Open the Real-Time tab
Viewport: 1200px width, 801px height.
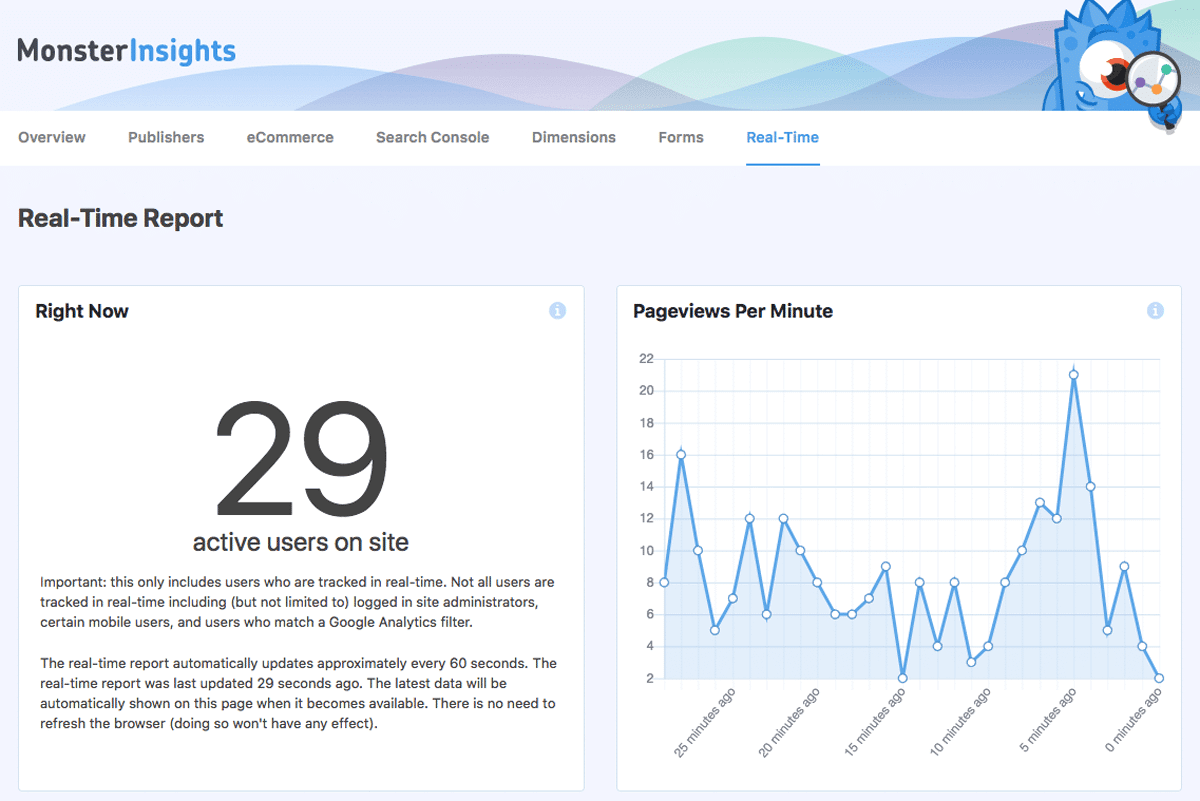[782, 137]
